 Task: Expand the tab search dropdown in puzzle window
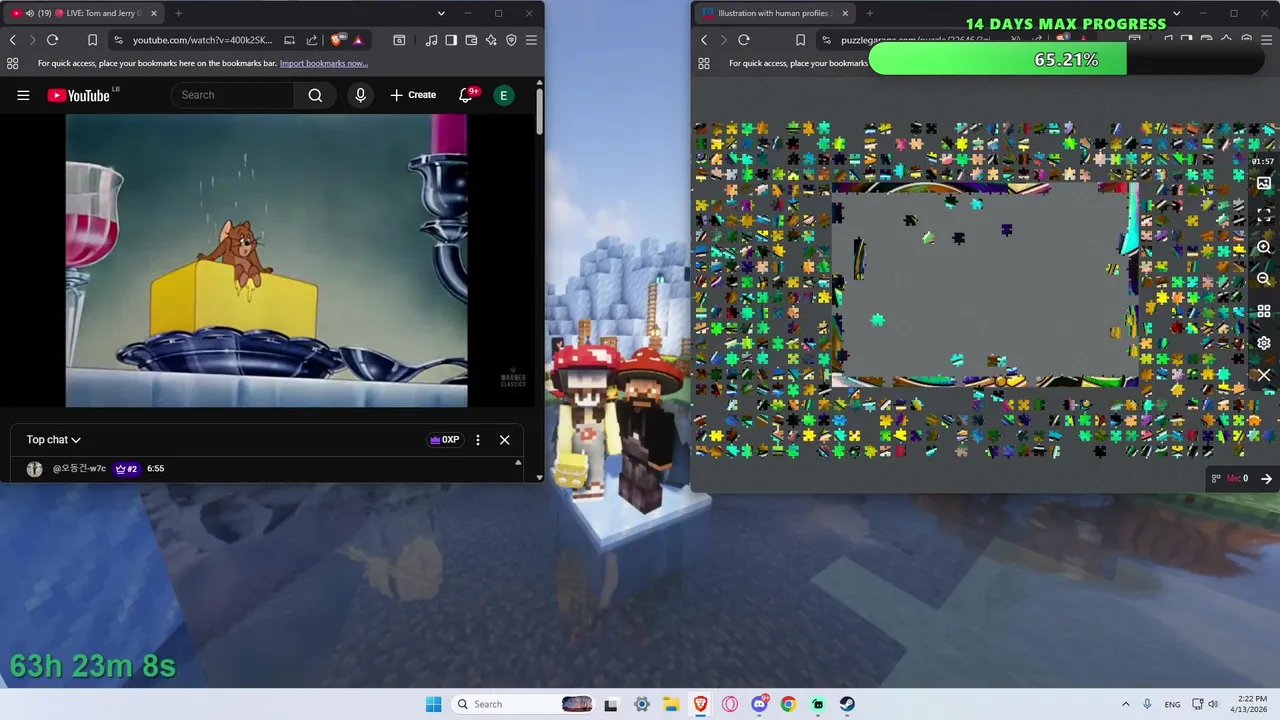coord(1176,13)
